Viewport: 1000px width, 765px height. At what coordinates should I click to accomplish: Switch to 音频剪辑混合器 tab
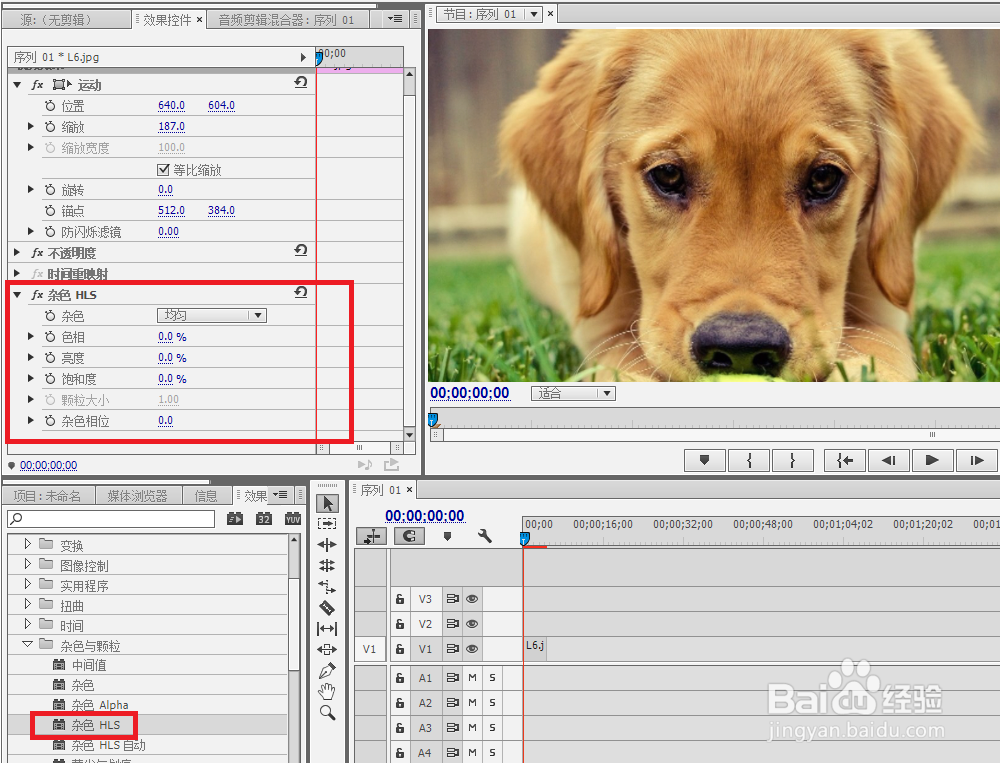tap(286, 20)
